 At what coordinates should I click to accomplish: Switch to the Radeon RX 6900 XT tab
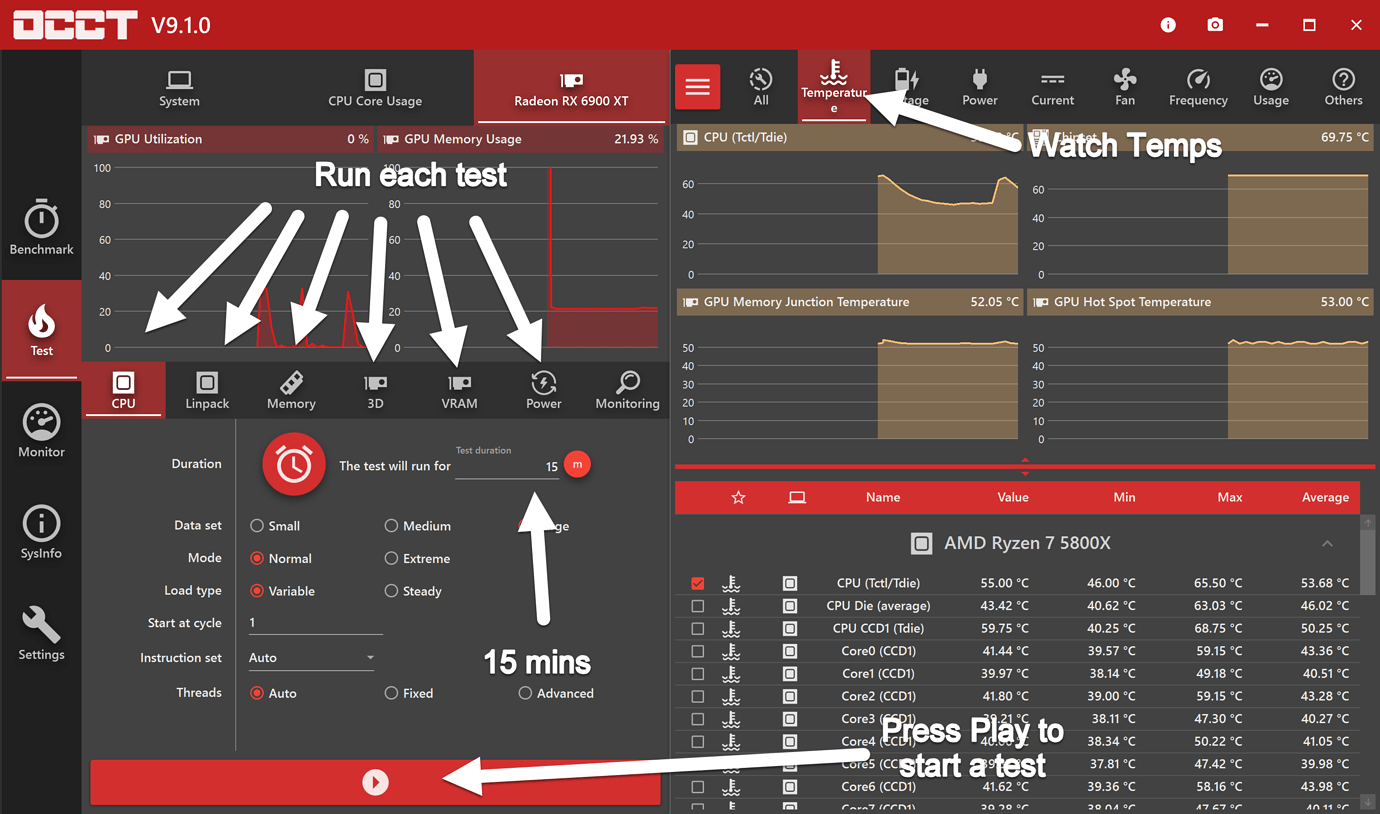[571, 88]
